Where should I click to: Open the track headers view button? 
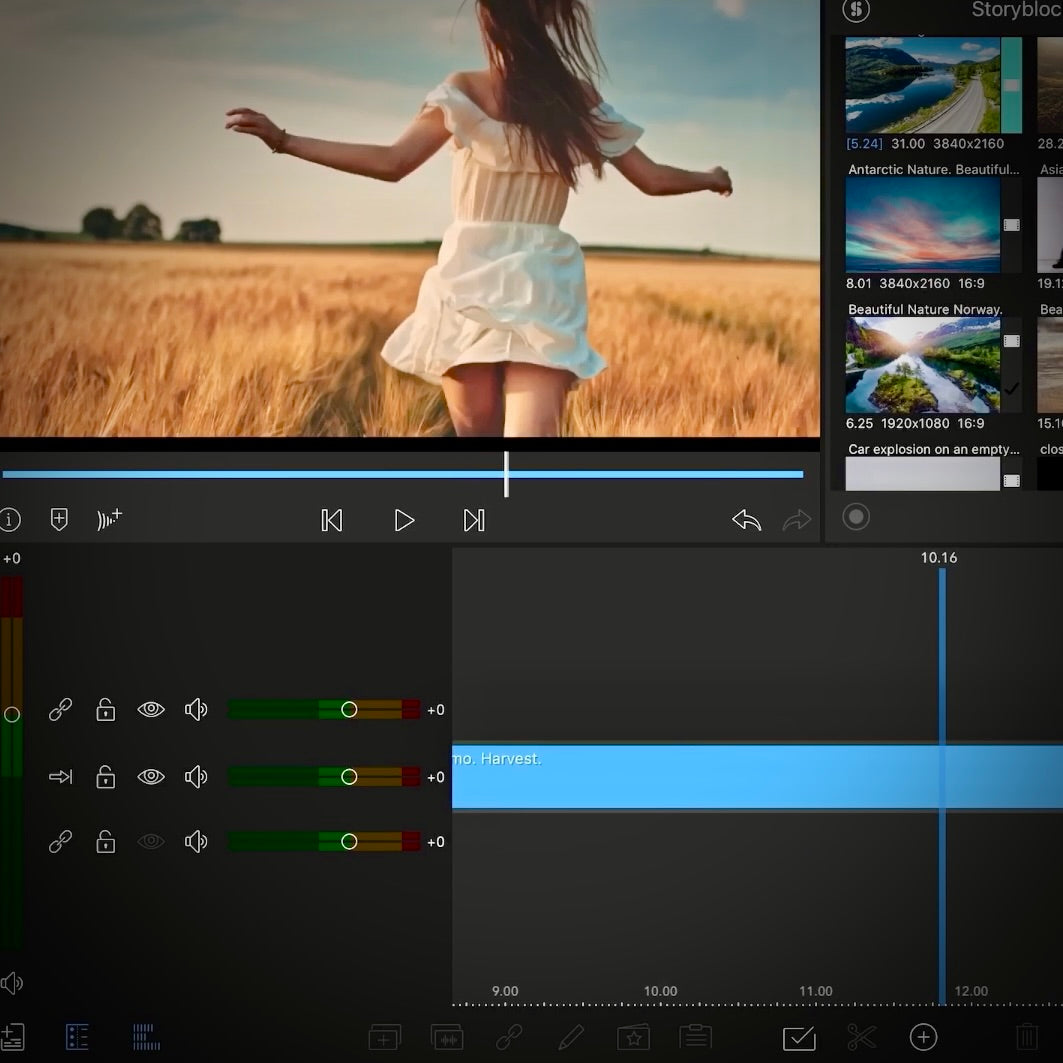[78, 1037]
